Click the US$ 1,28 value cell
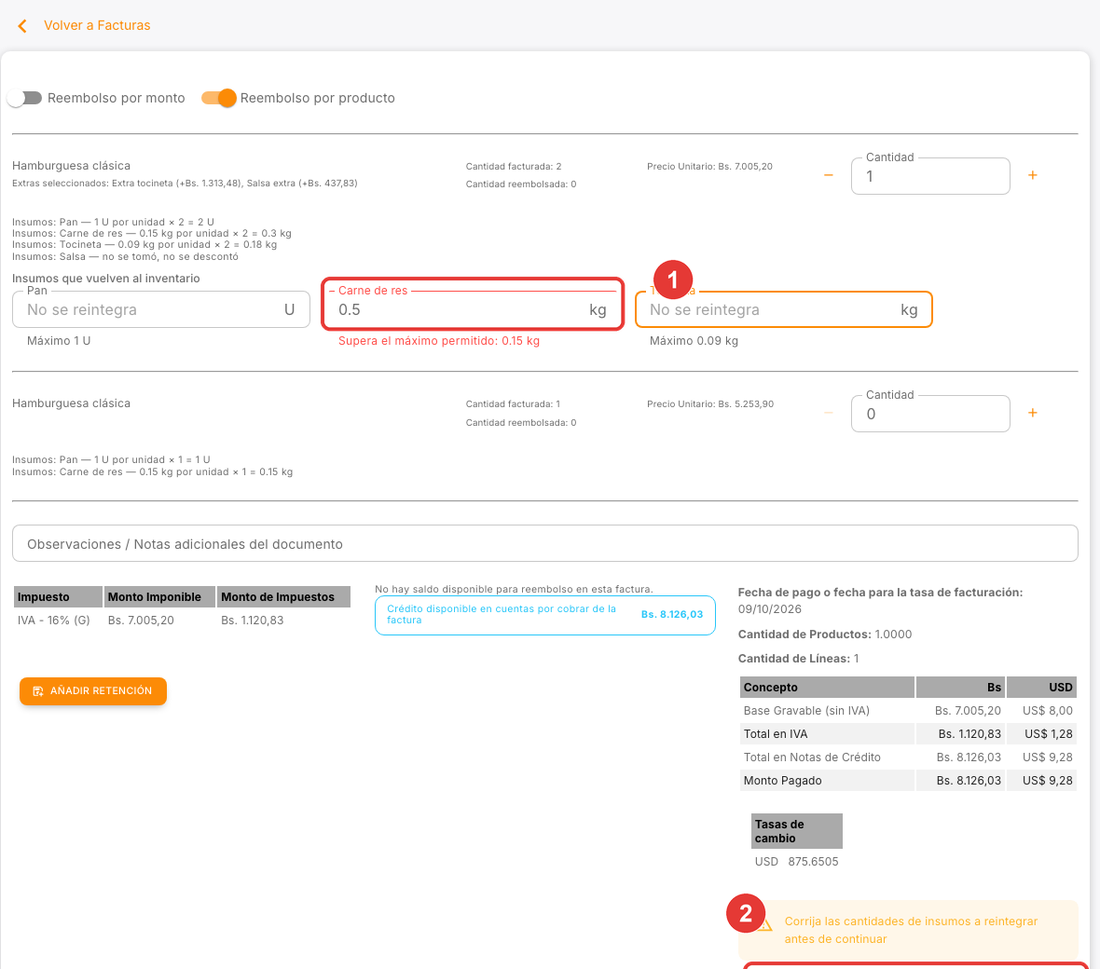Image resolution: width=1100 pixels, height=969 pixels. click(1048, 734)
